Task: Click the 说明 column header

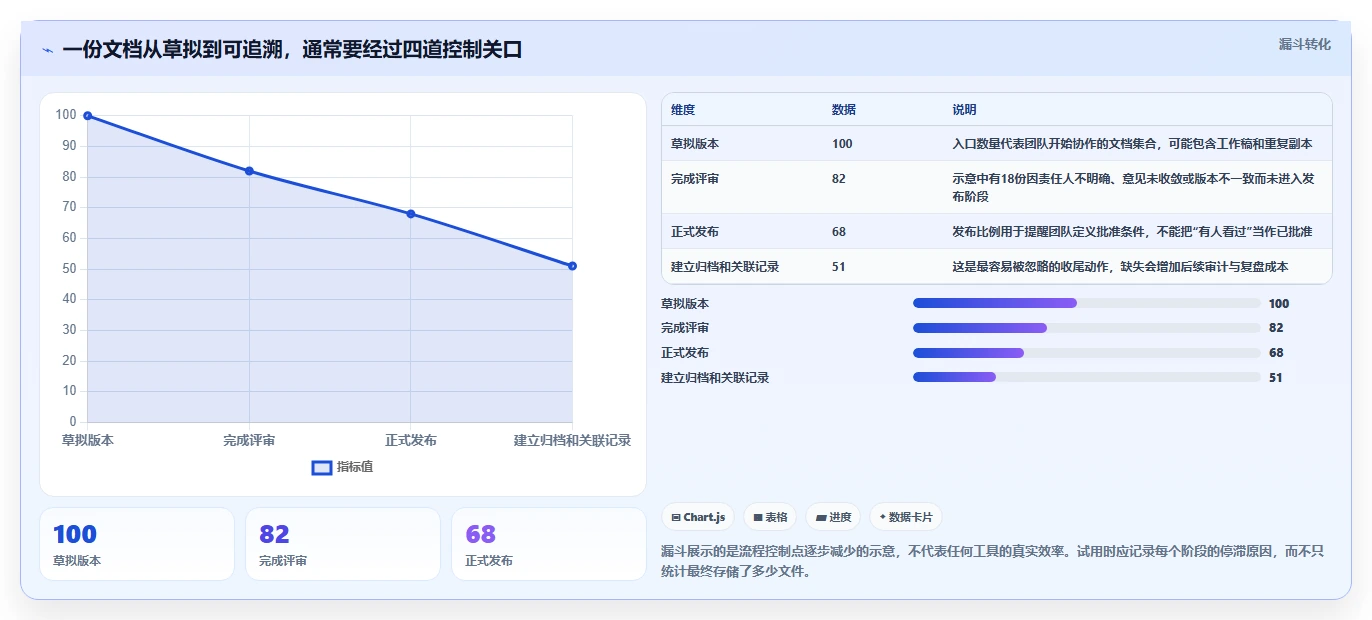Action: pyautogui.click(x=964, y=110)
